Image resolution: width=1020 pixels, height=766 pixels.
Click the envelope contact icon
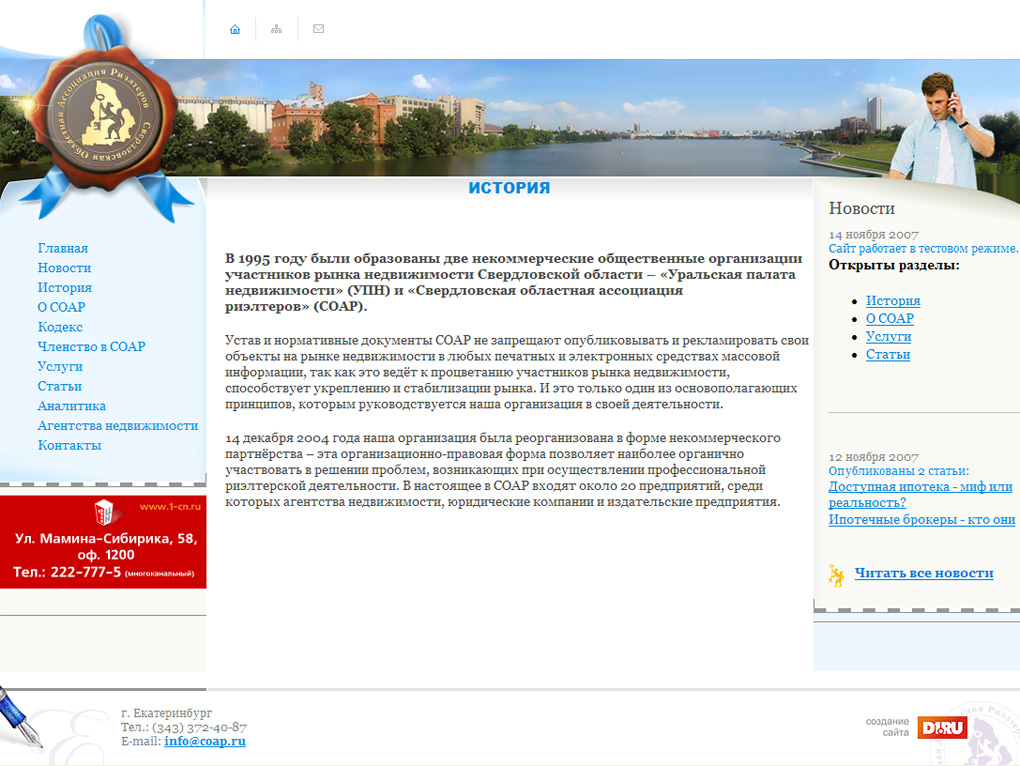click(319, 29)
